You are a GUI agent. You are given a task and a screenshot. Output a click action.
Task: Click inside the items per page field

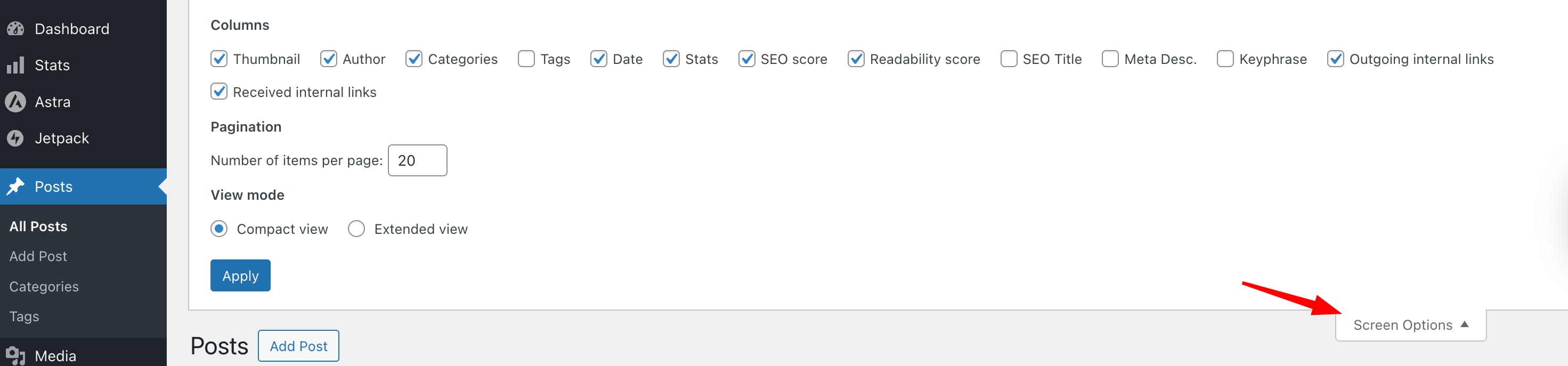click(417, 160)
